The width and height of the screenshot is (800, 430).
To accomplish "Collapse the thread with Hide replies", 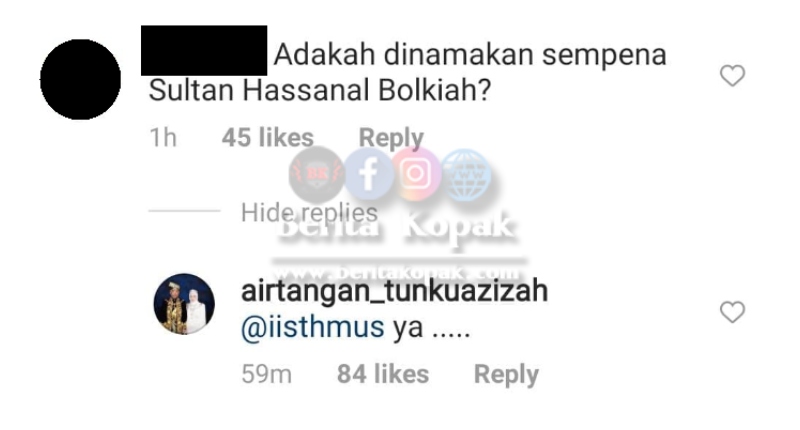I will (x=309, y=213).
